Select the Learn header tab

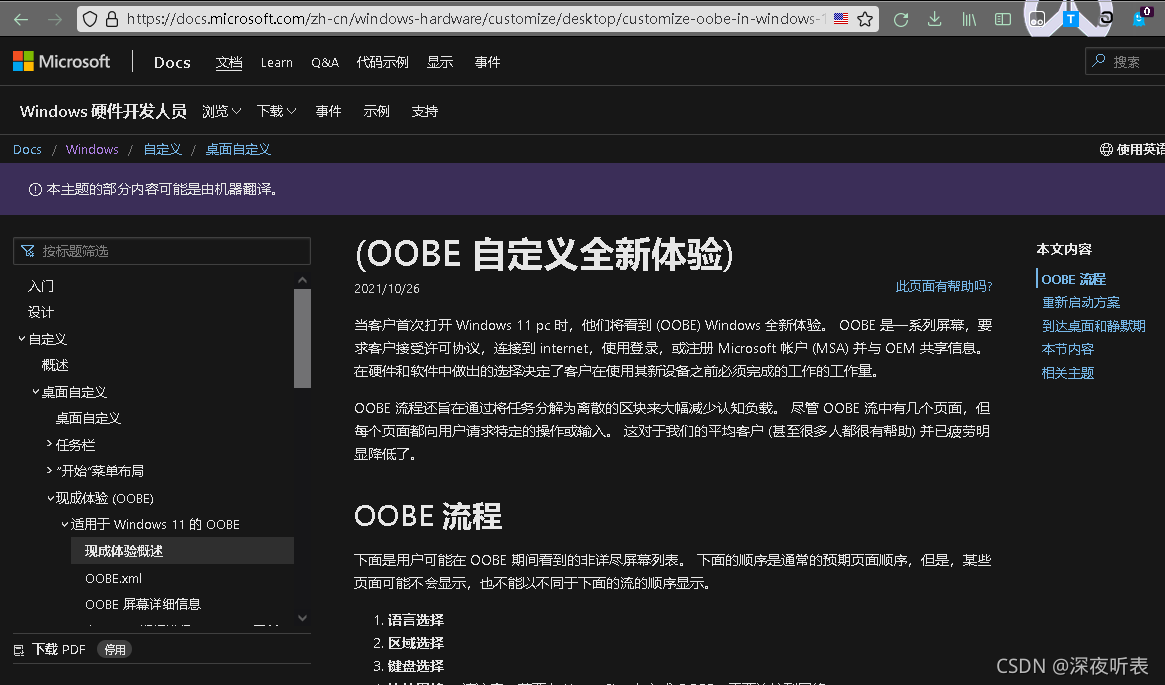point(276,62)
